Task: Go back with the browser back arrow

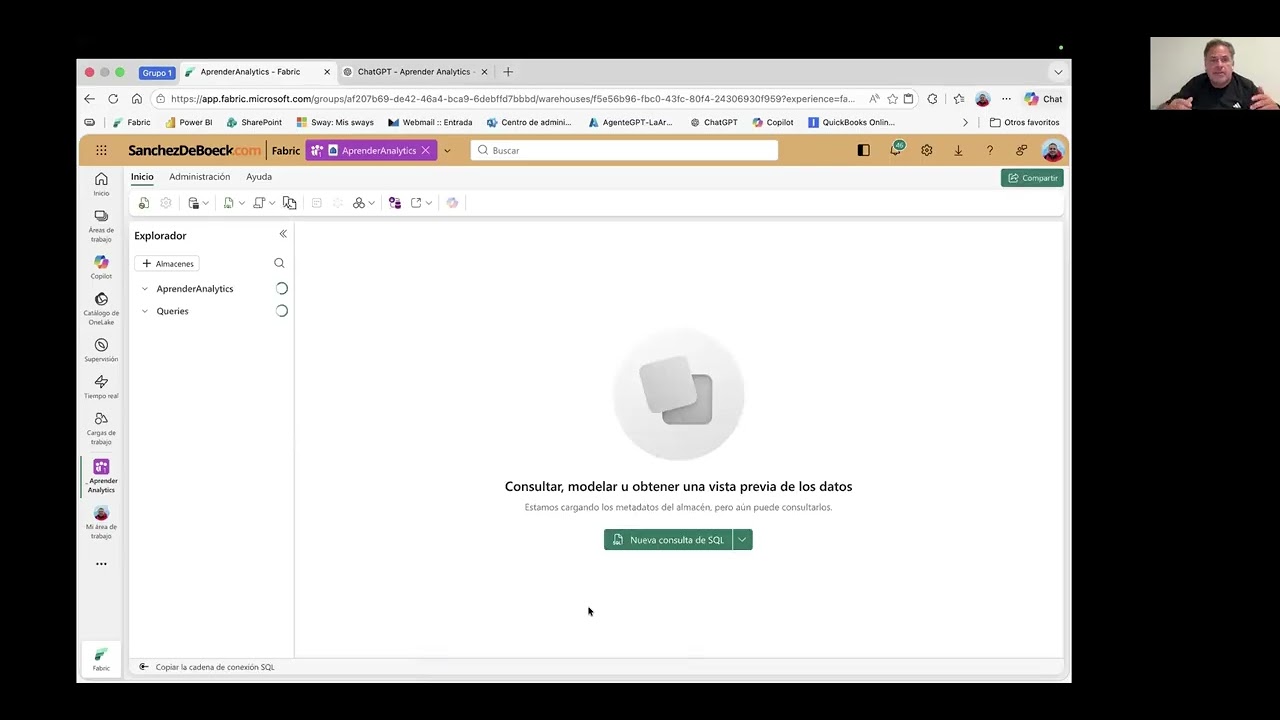Action: coord(89,99)
